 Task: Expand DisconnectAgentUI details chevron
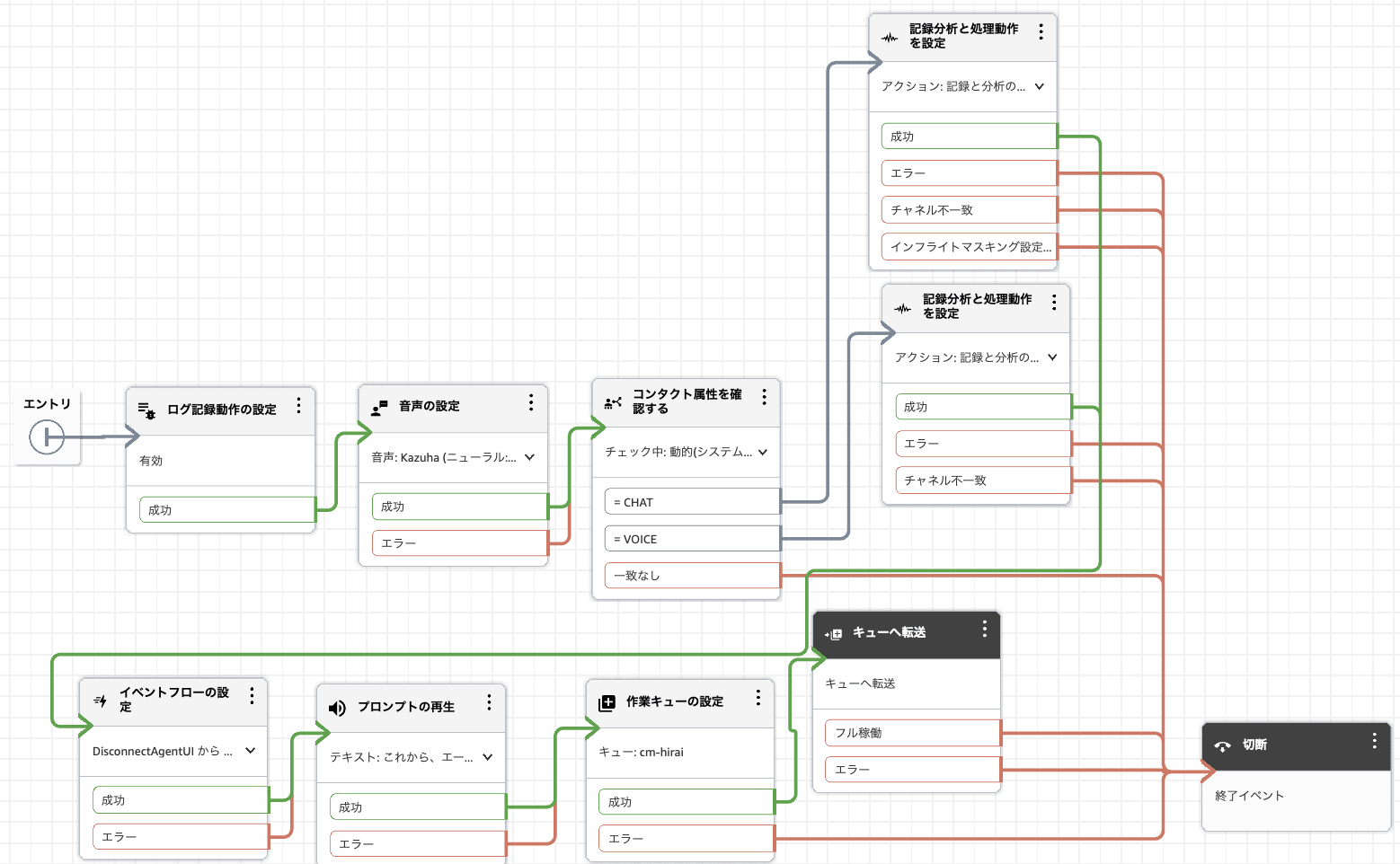click(x=251, y=751)
